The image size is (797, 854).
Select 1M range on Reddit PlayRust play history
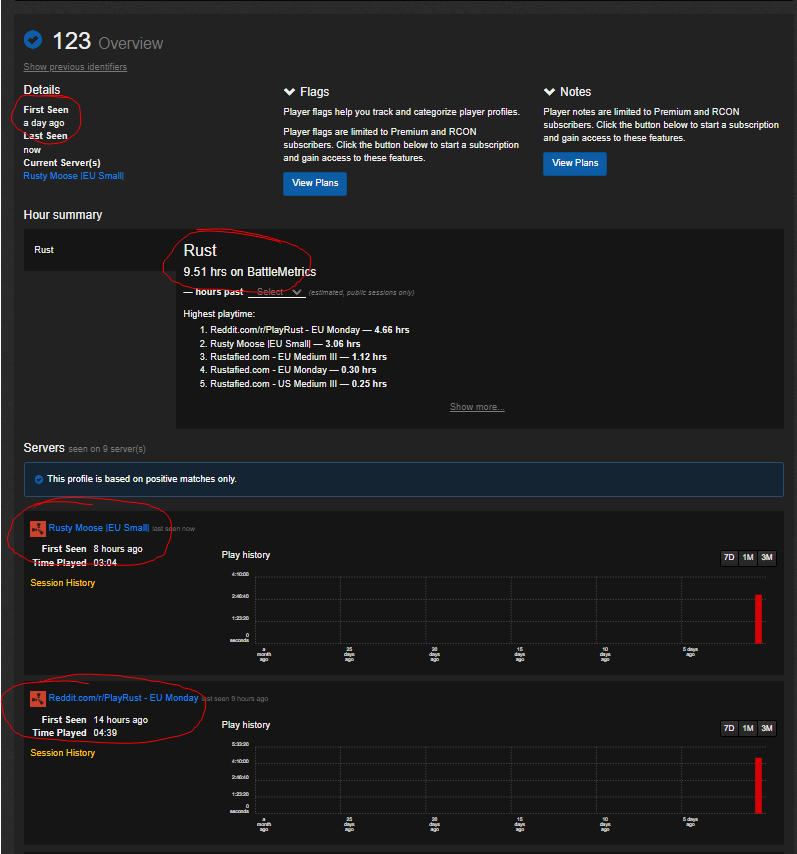[x=748, y=728]
